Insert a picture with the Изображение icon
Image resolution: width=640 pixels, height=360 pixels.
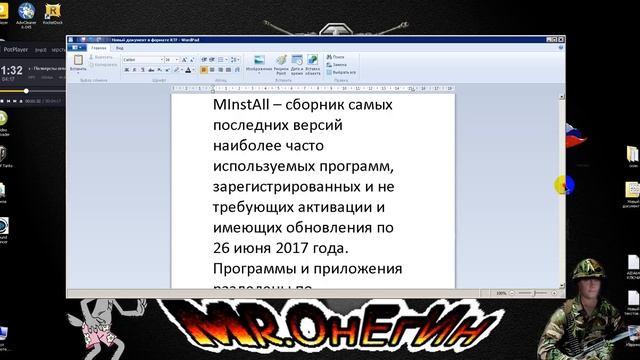click(x=259, y=60)
